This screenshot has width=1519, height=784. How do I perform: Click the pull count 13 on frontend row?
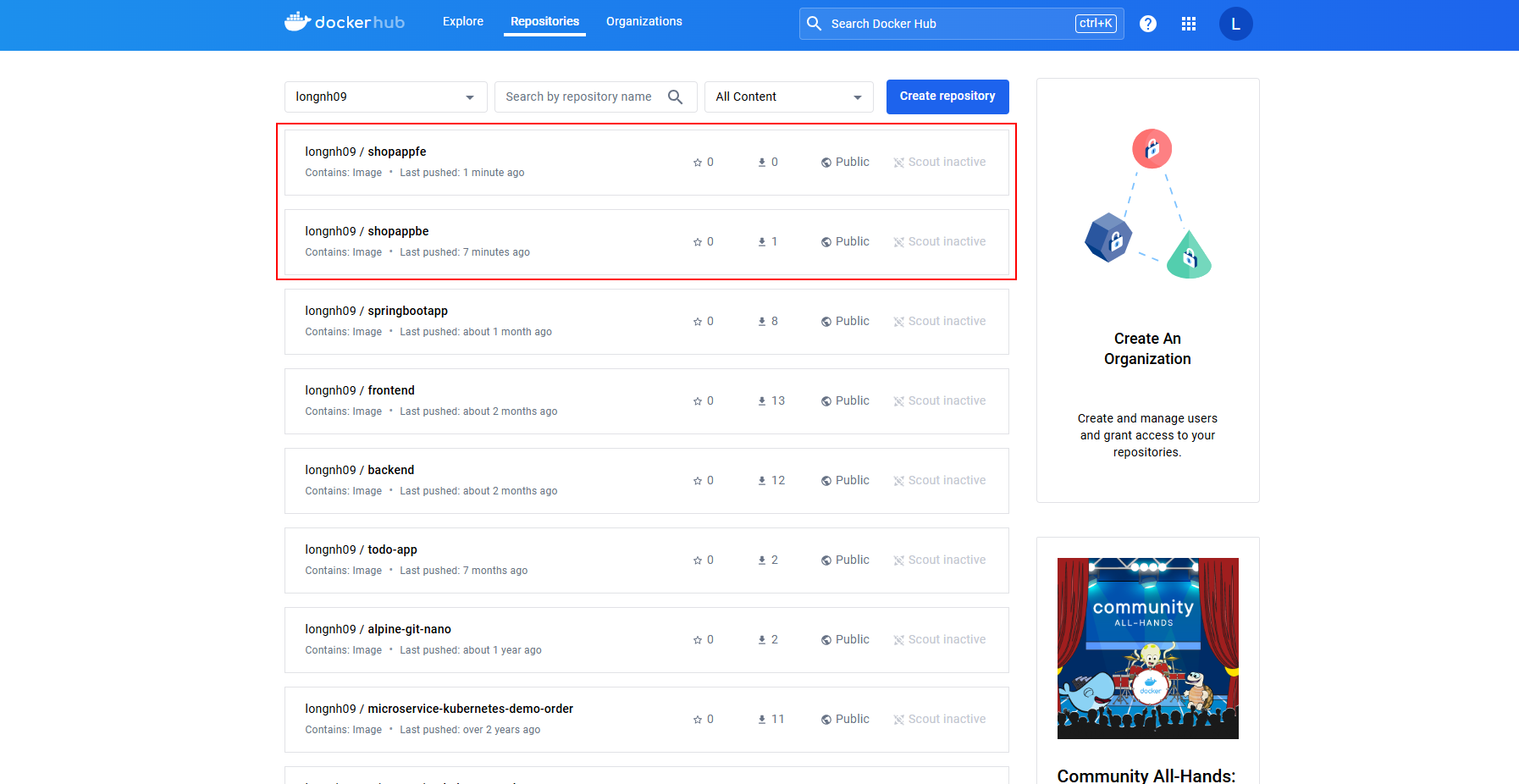click(778, 401)
